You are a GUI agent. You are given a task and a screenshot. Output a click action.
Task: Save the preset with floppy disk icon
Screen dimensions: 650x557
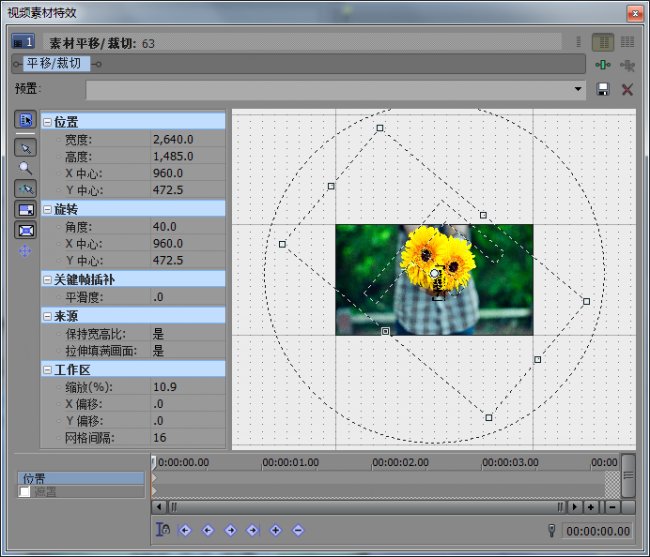click(x=603, y=90)
